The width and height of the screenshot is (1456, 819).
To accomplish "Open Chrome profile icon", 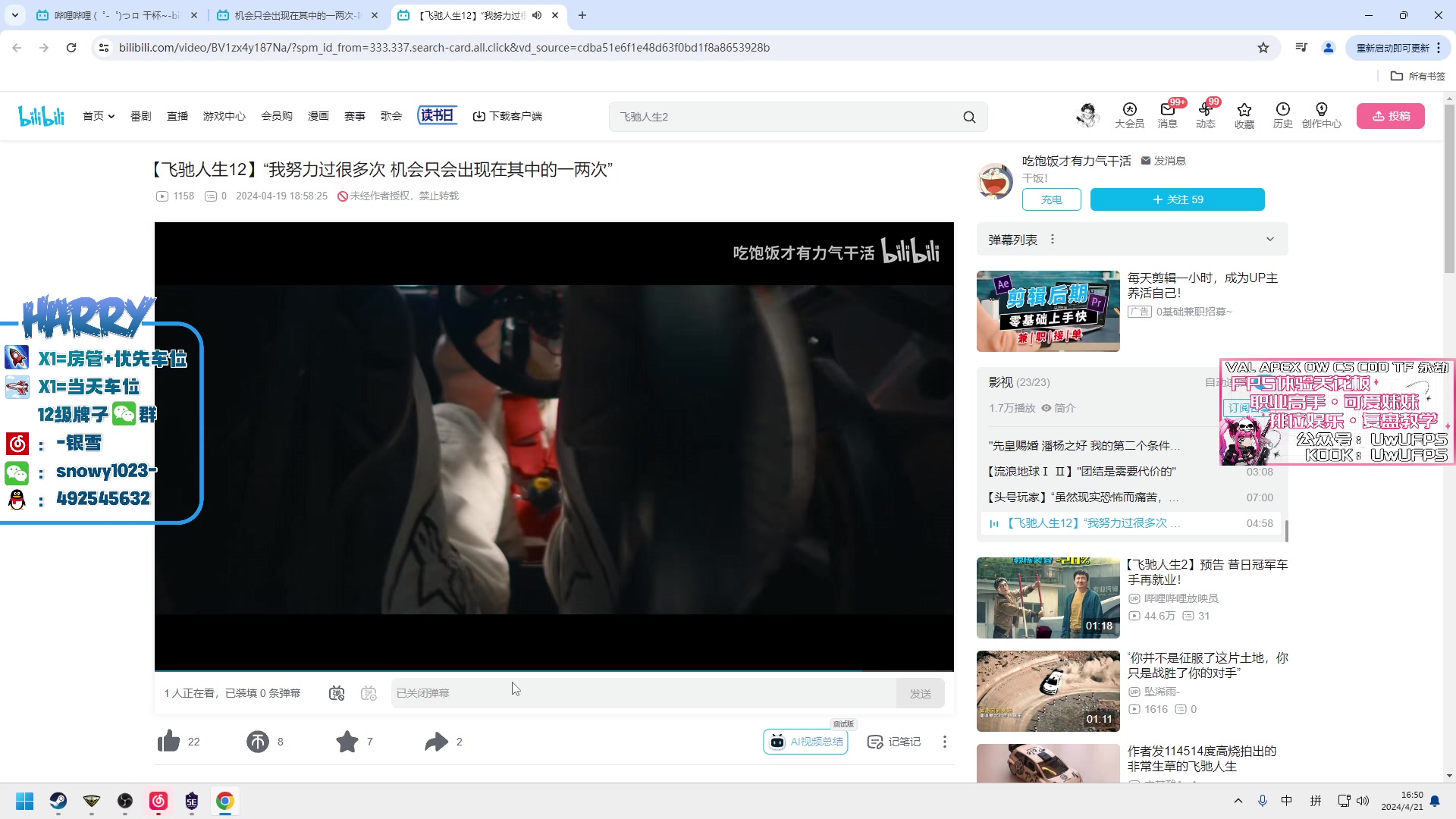I will tap(1329, 48).
